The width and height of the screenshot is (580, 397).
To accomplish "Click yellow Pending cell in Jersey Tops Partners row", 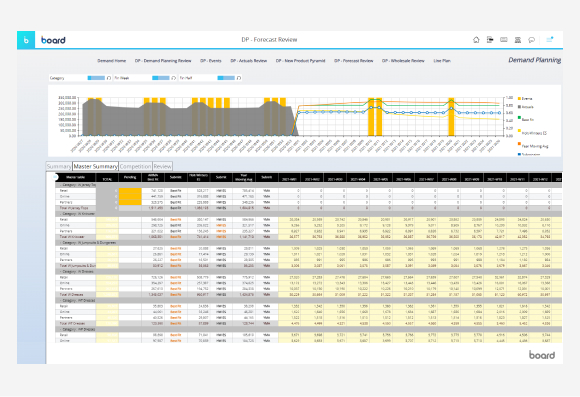I will click(130, 202).
